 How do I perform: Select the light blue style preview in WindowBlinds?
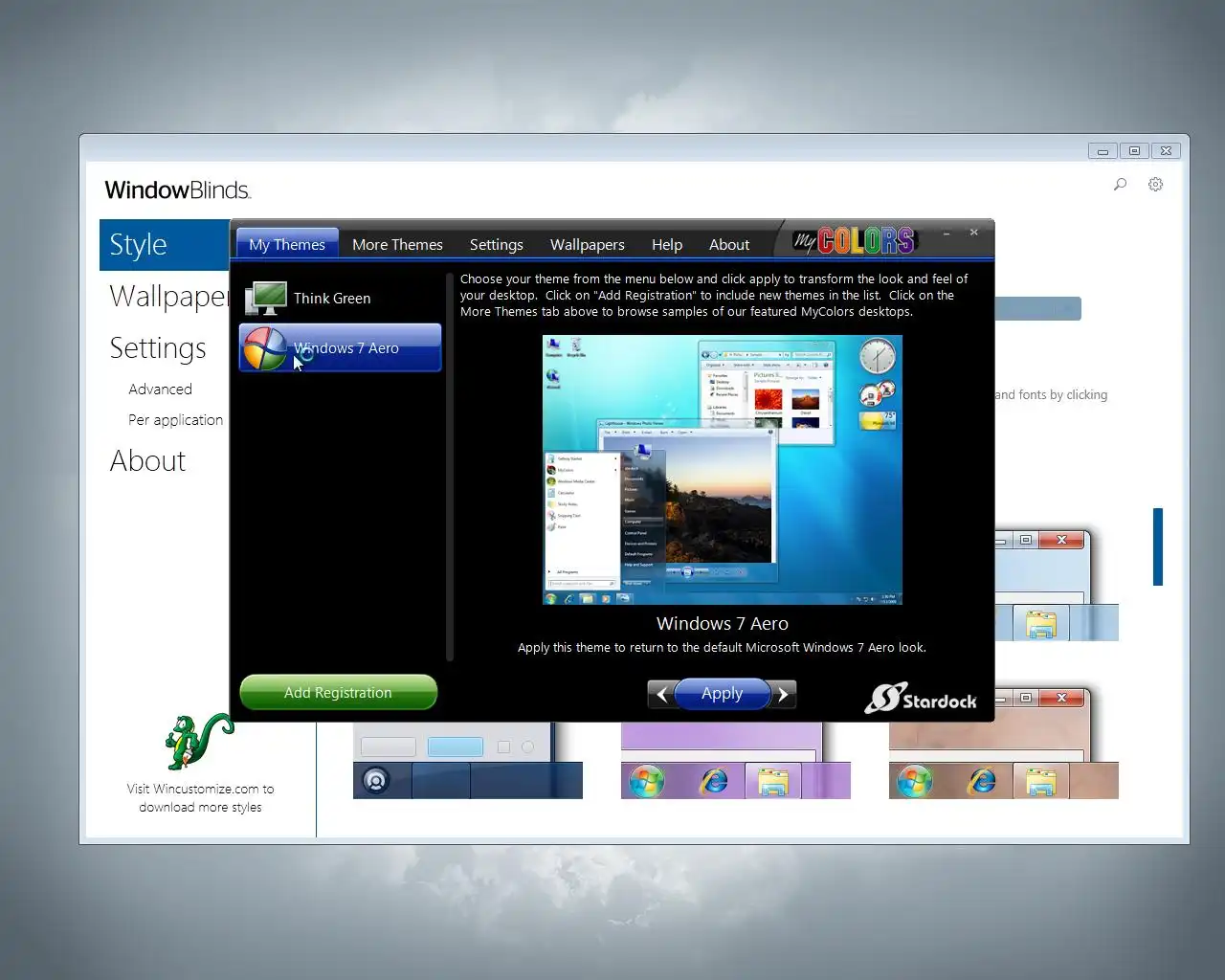pos(1057,586)
